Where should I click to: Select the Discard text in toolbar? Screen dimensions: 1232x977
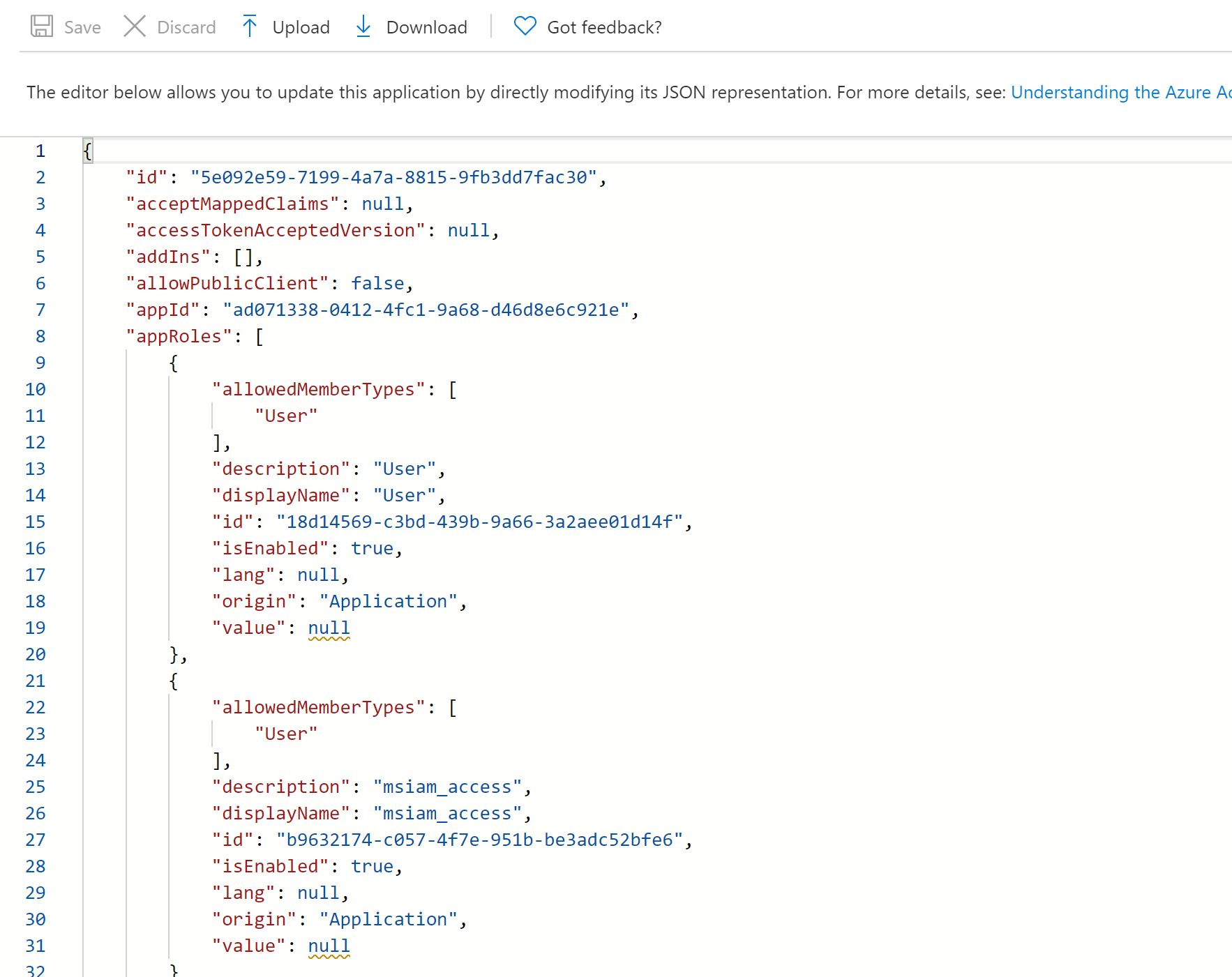186,27
